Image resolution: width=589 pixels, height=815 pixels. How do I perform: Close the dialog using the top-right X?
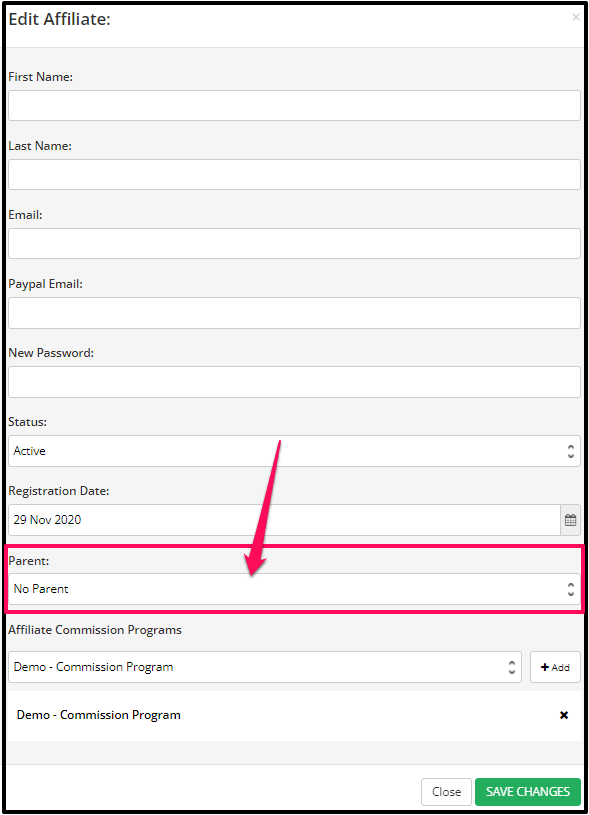tap(575, 17)
